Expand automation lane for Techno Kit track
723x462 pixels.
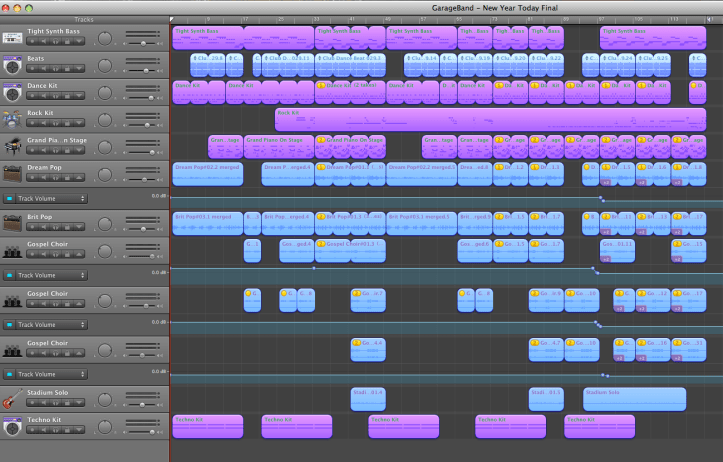click(79, 430)
